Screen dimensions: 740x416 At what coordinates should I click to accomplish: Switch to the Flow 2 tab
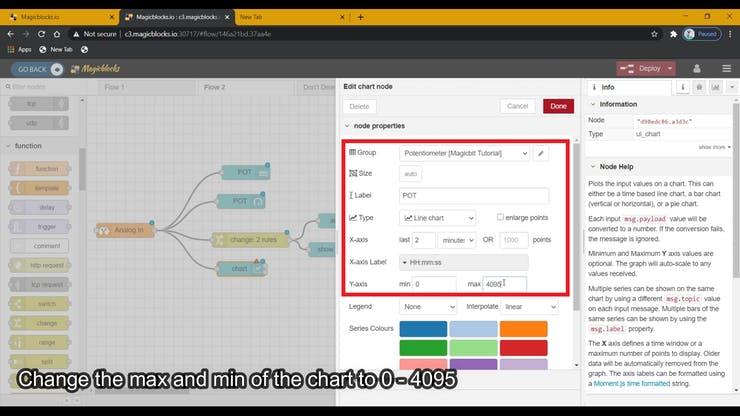coord(215,87)
